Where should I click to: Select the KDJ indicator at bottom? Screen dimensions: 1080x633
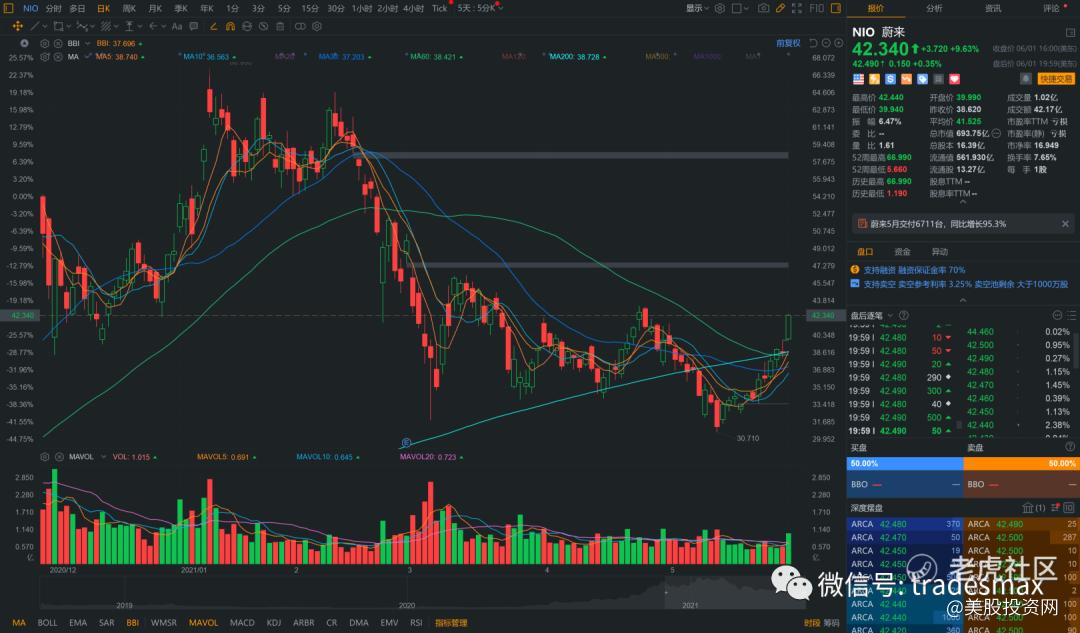point(273,623)
